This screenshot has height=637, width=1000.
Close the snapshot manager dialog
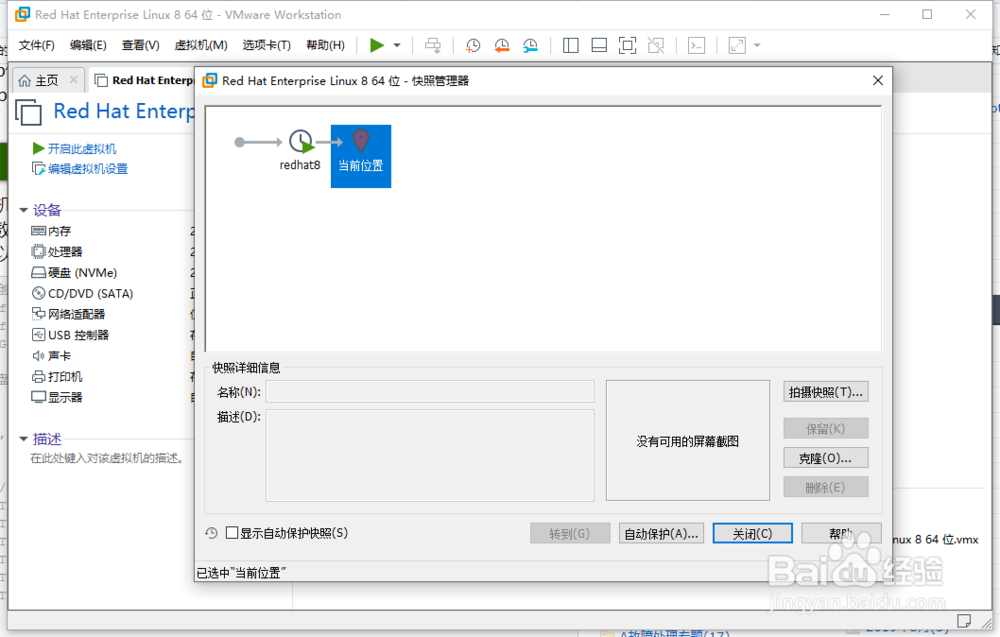[x=878, y=80]
